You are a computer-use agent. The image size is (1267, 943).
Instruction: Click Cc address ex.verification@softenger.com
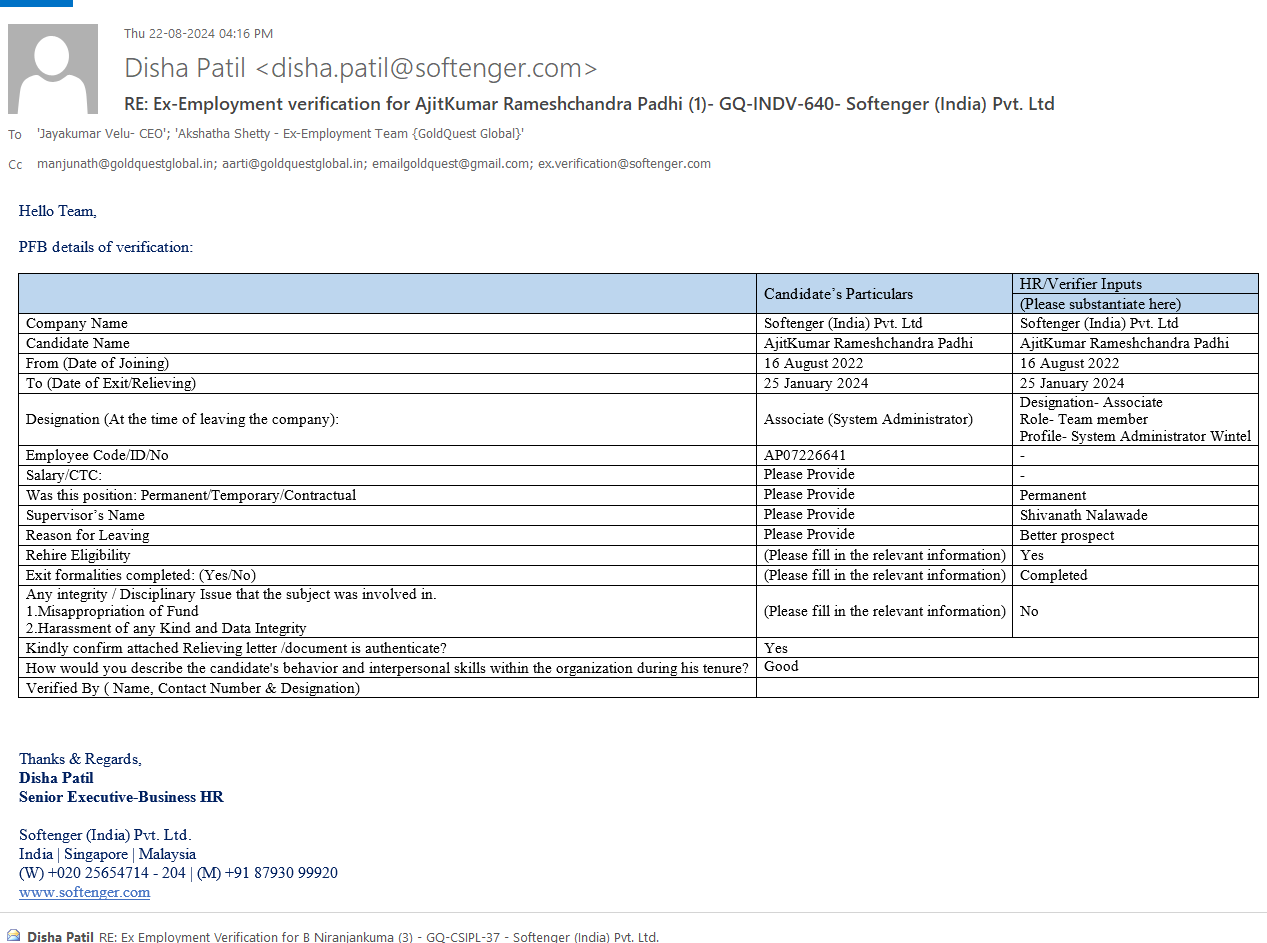[x=624, y=164]
